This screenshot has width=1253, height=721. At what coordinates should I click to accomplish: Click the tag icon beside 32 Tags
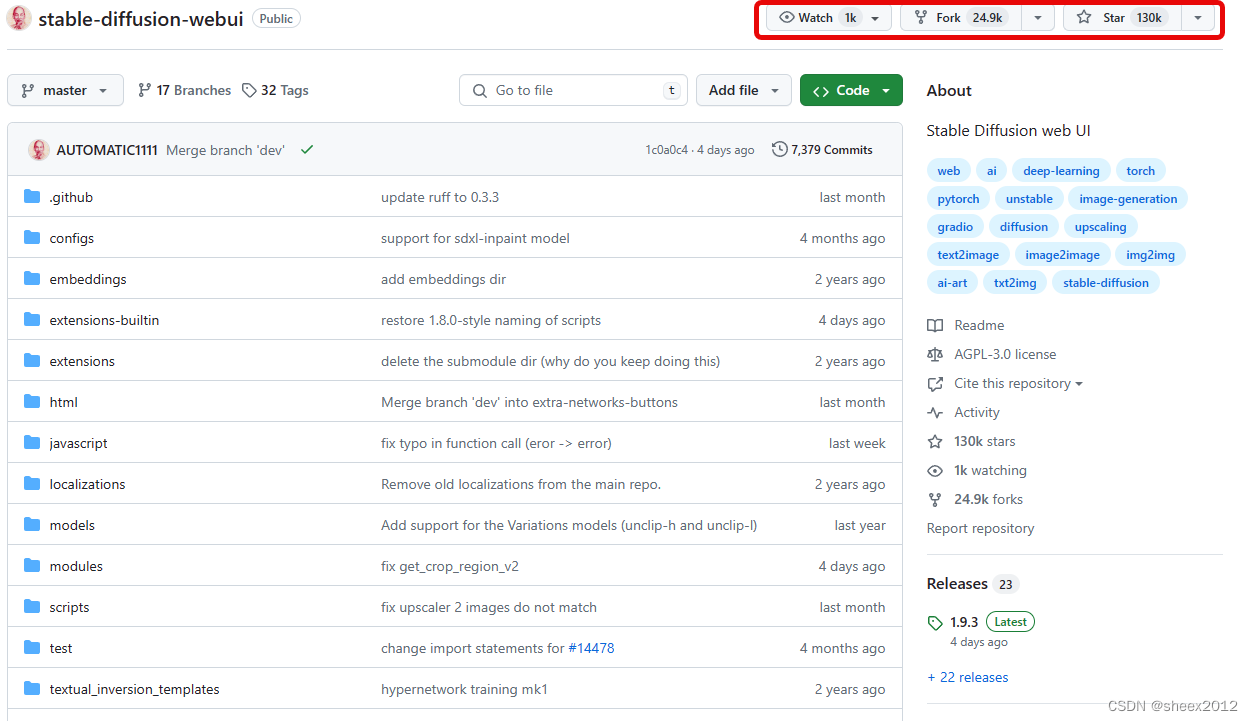point(249,90)
